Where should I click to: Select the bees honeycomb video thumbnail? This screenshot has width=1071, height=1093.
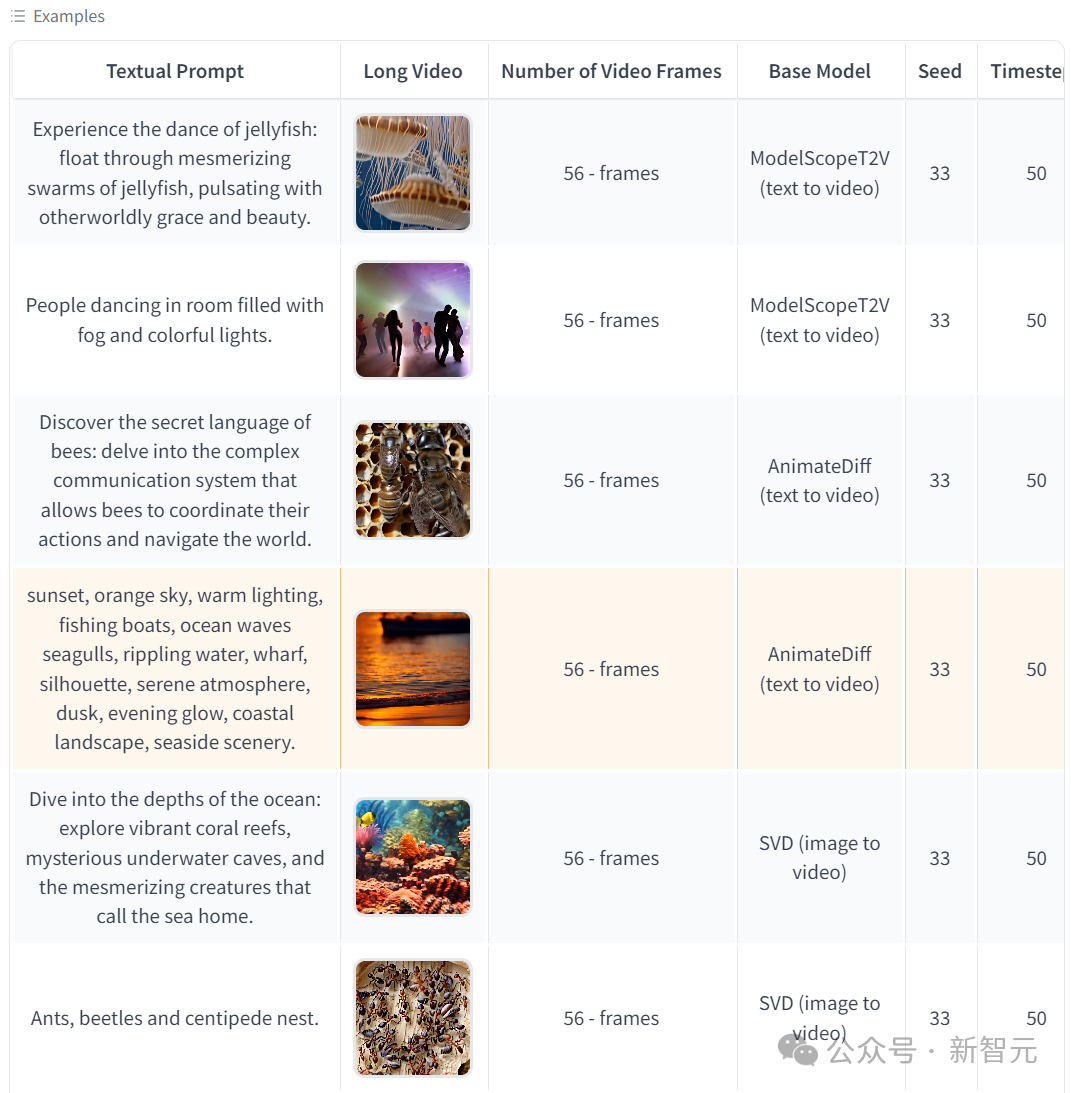pos(413,480)
